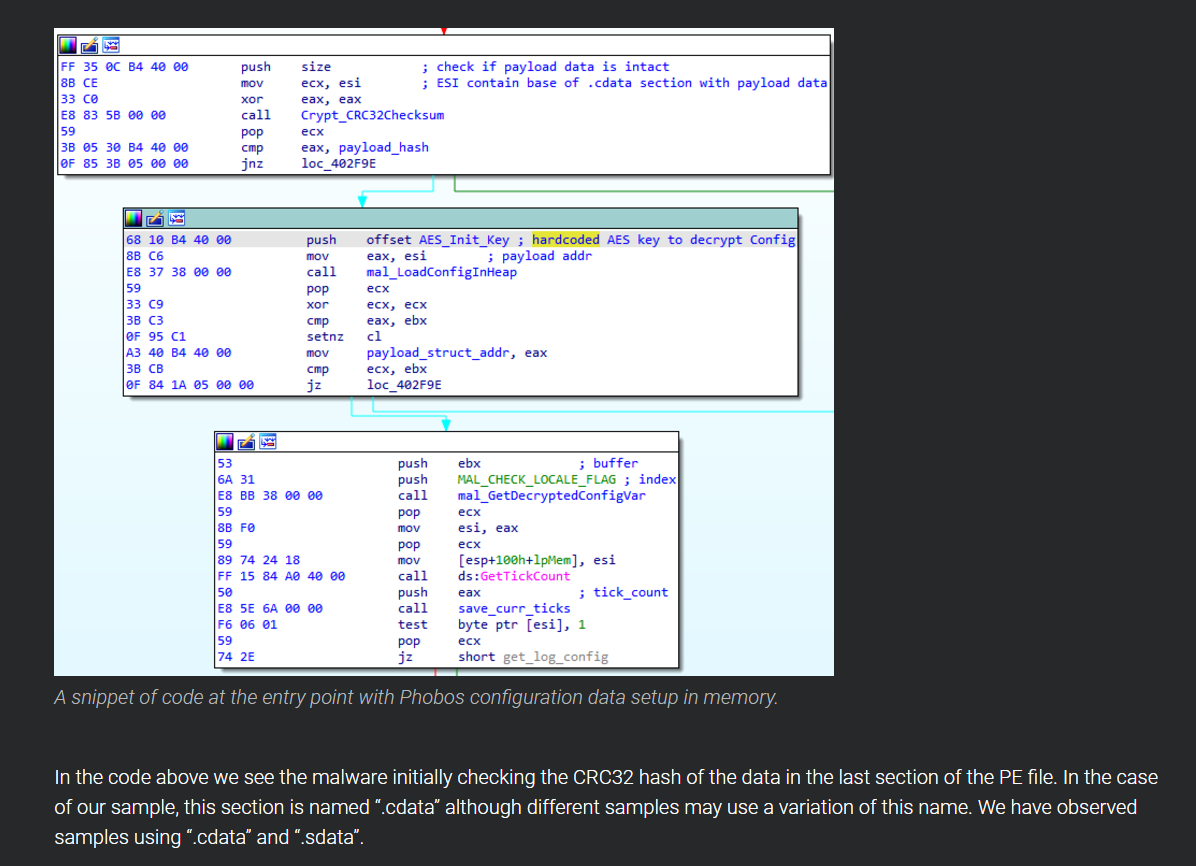The width and height of the screenshot is (1196, 866).
Task: Click opcode bytes '68 10 B4 40 00'
Action: (178, 240)
